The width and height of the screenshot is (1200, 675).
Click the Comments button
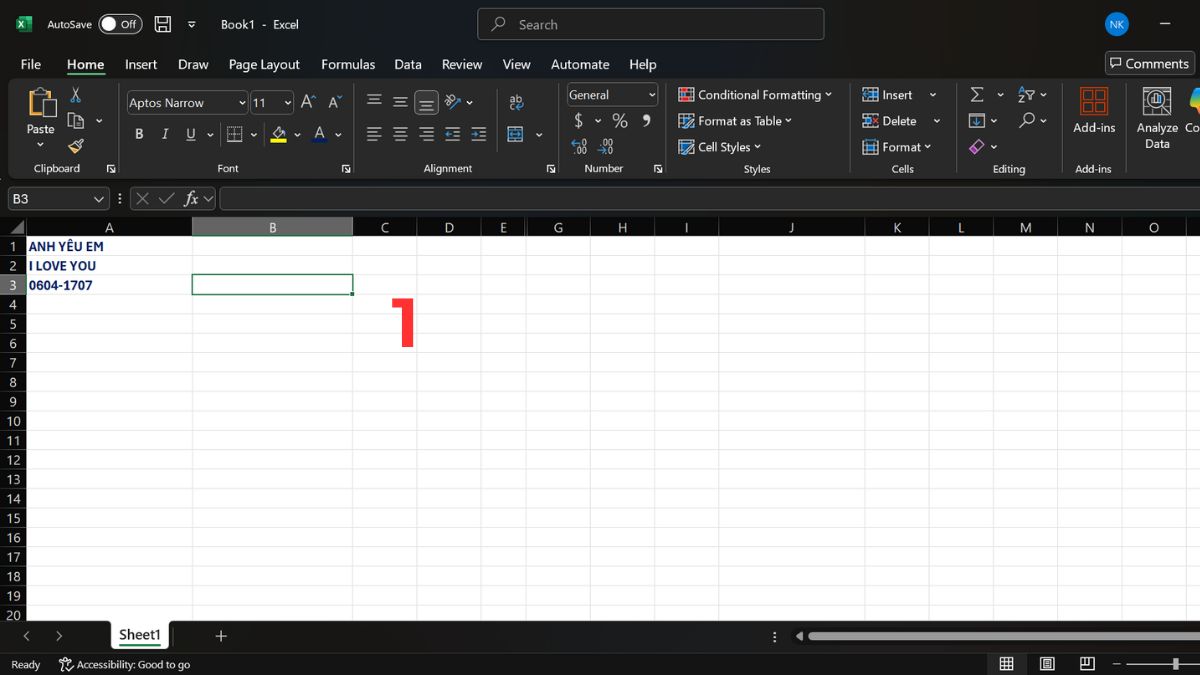coord(1148,62)
